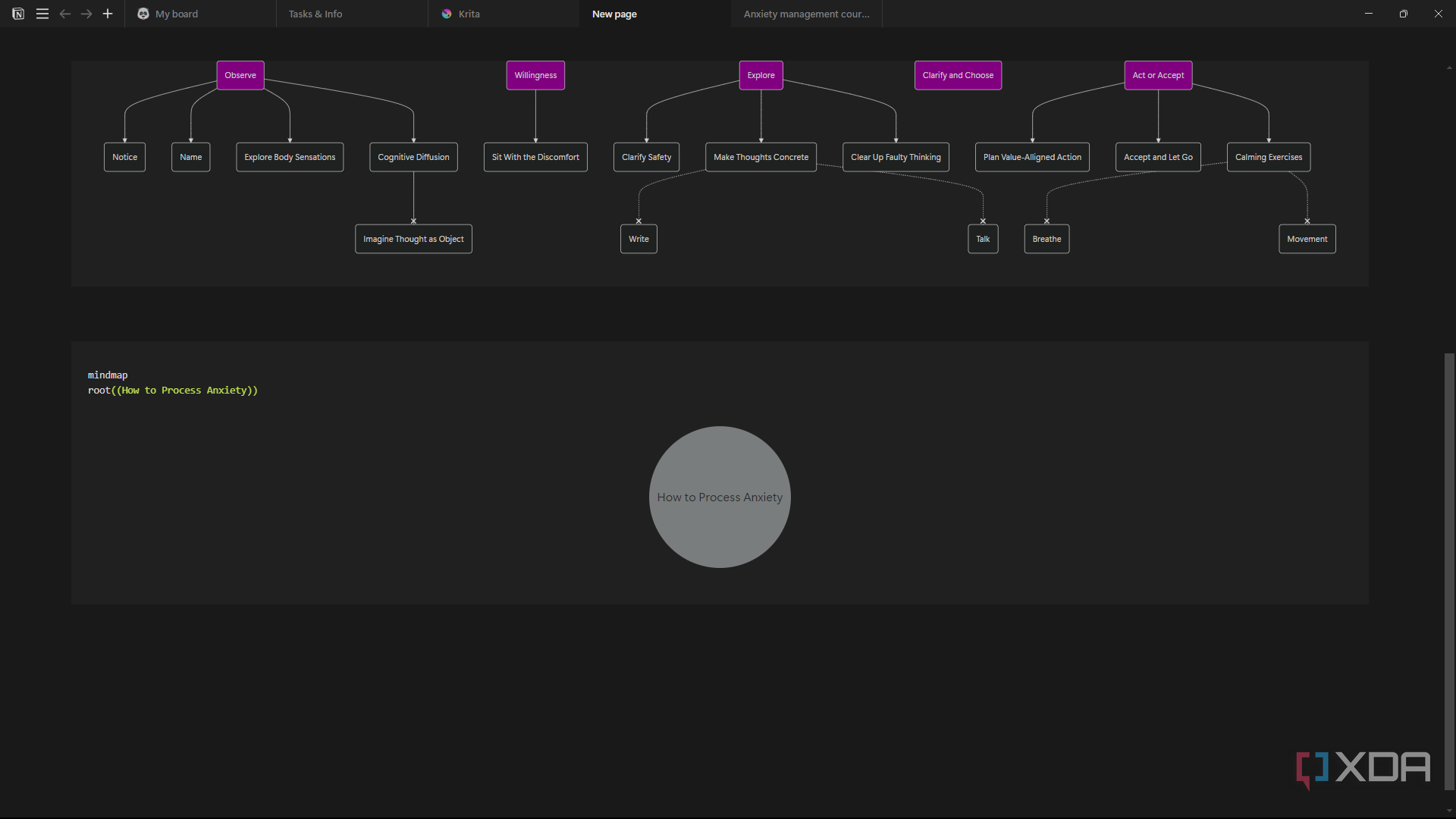
Task: Go back with the left arrow
Action: (x=65, y=14)
